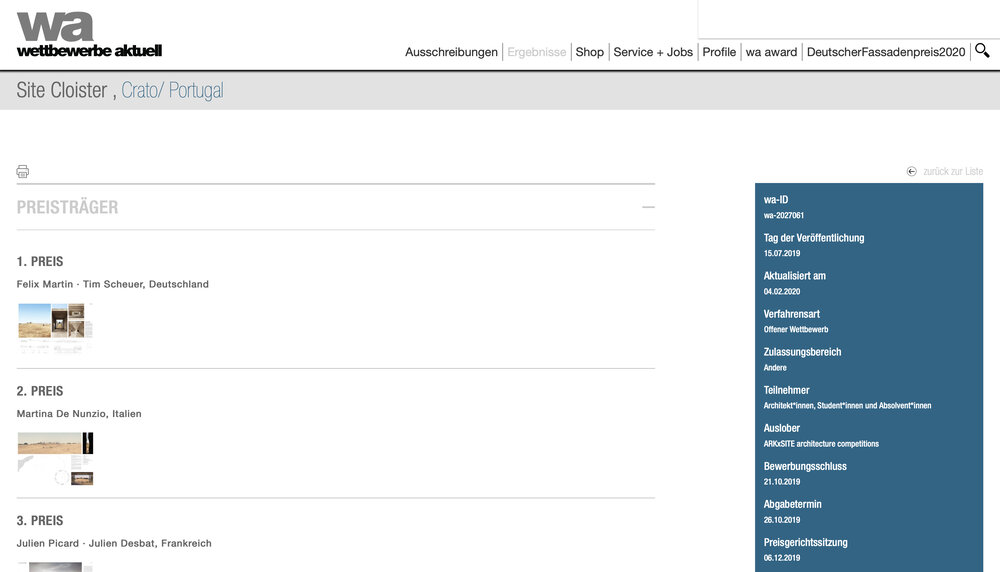Navigate to Profile section
This screenshot has height=572, width=1000.
pyautogui.click(x=718, y=52)
